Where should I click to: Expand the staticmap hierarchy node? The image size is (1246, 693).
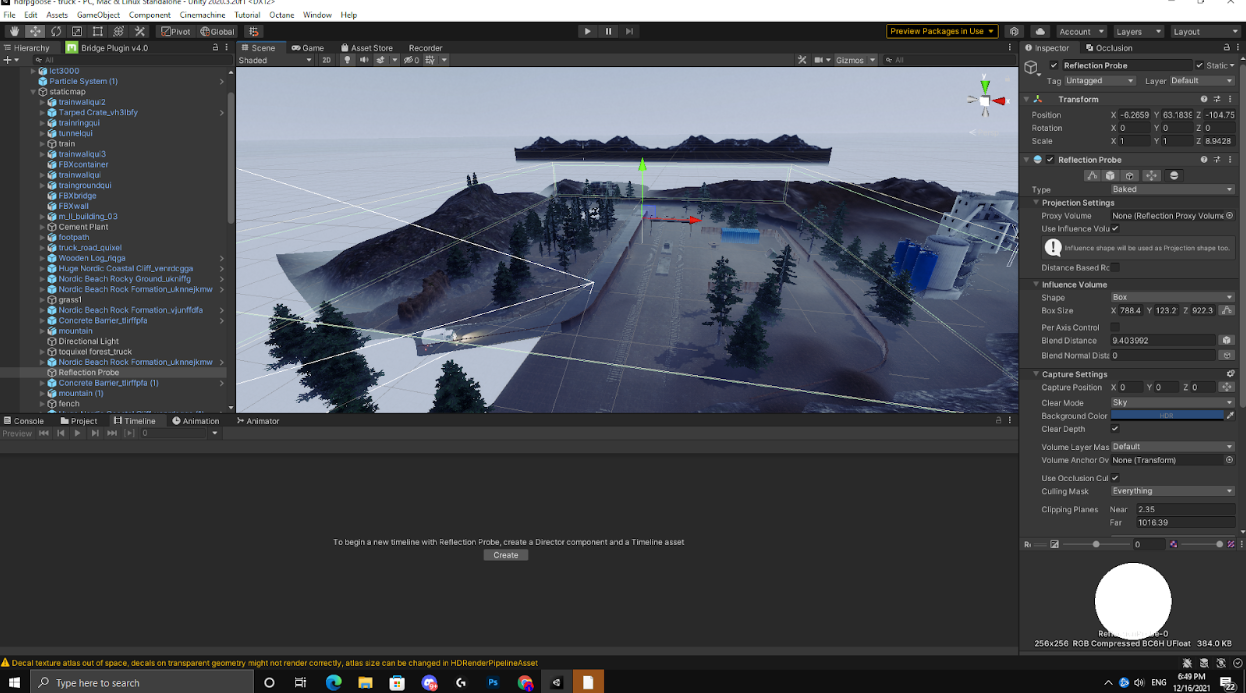[33, 92]
